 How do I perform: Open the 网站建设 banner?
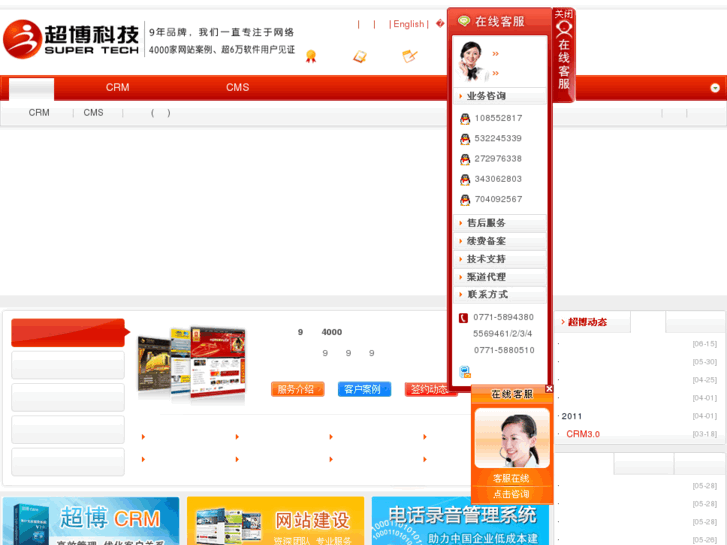pyautogui.click(x=275, y=521)
